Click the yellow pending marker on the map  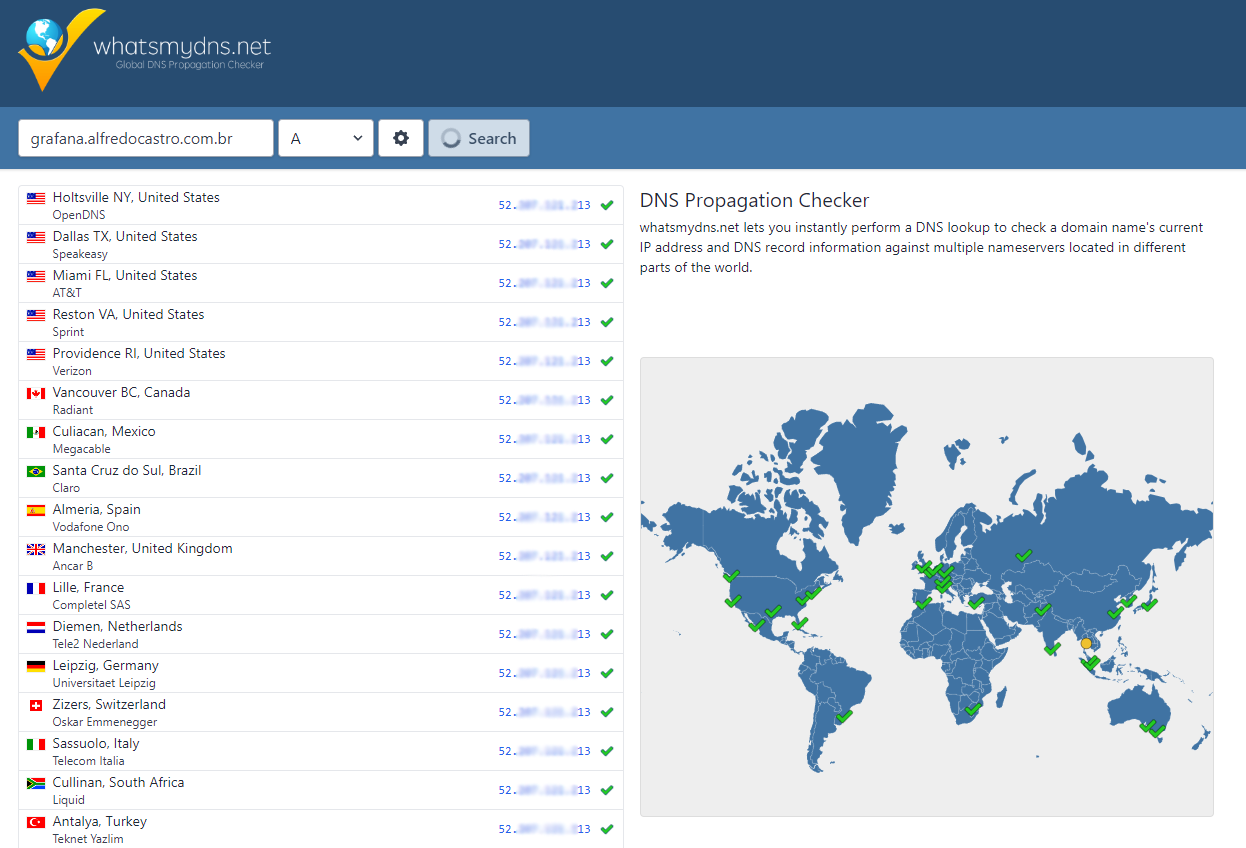(x=1087, y=643)
